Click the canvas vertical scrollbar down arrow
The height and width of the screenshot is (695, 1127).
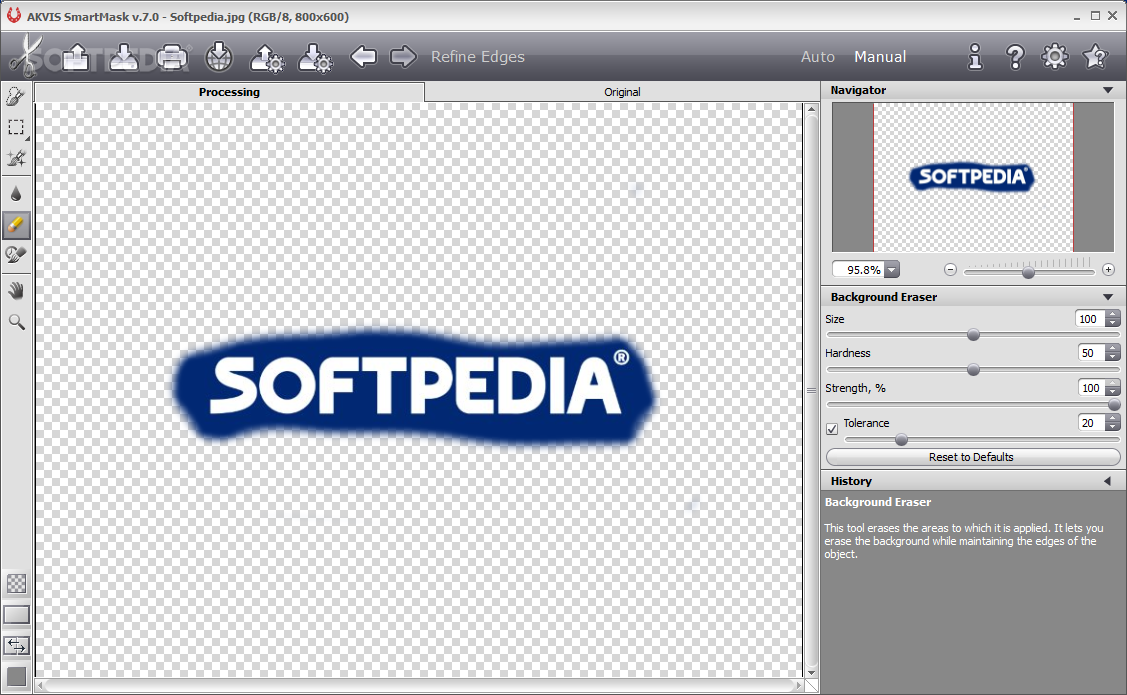click(811, 673)
